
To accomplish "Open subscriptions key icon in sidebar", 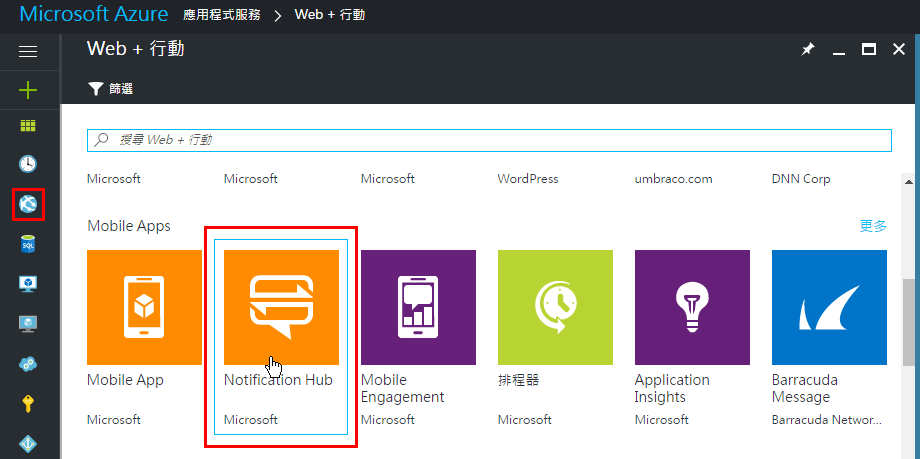I will click(x=28, y=404).
